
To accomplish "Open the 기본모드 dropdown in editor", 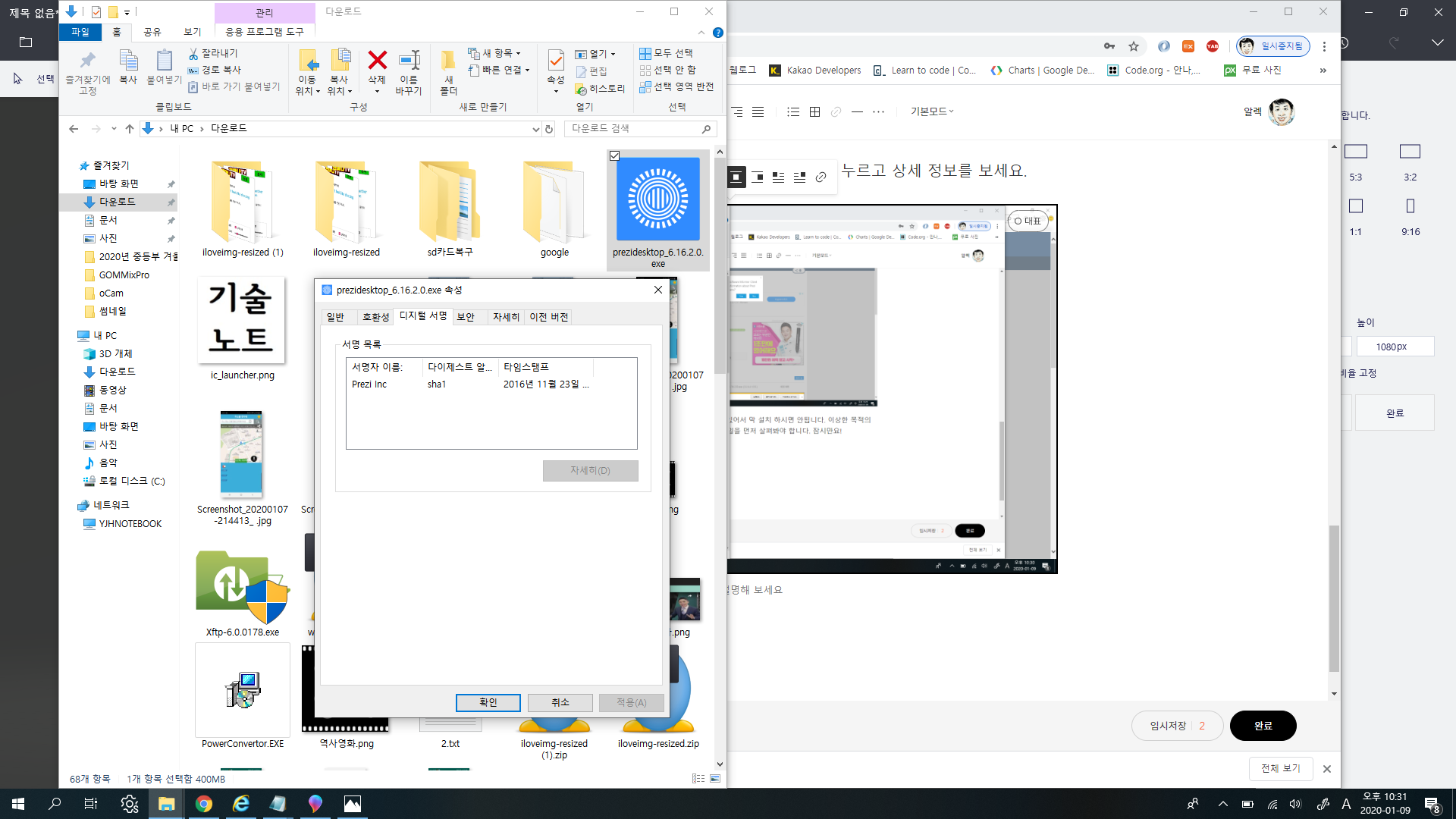I will 932,111.
